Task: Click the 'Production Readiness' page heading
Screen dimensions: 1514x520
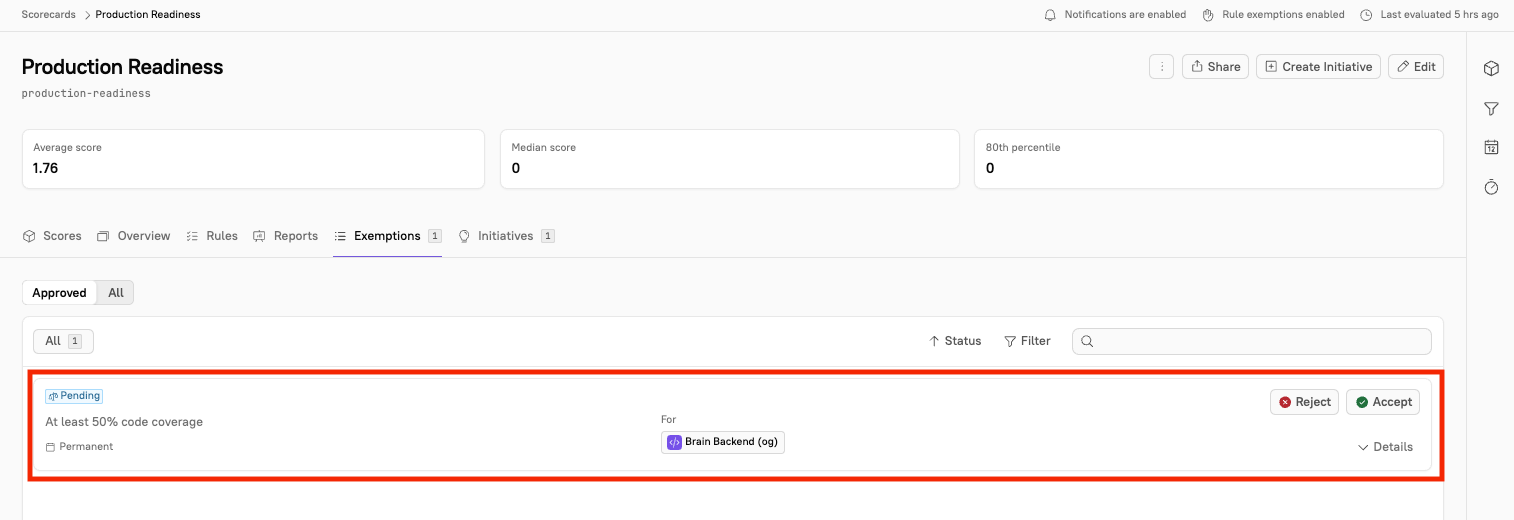Action: click(x=122, y=67)
